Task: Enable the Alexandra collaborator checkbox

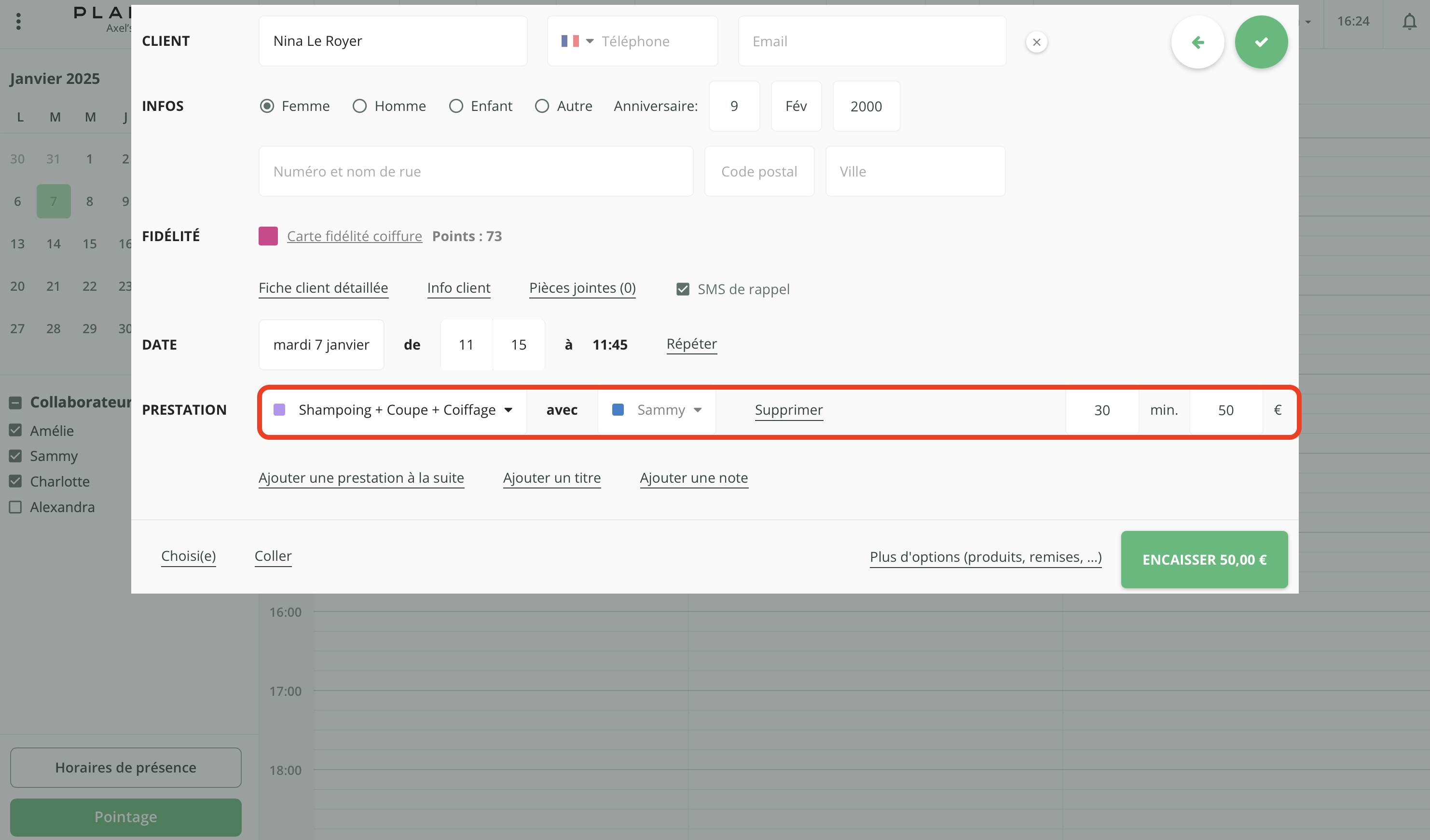Action: click(15, 507)
